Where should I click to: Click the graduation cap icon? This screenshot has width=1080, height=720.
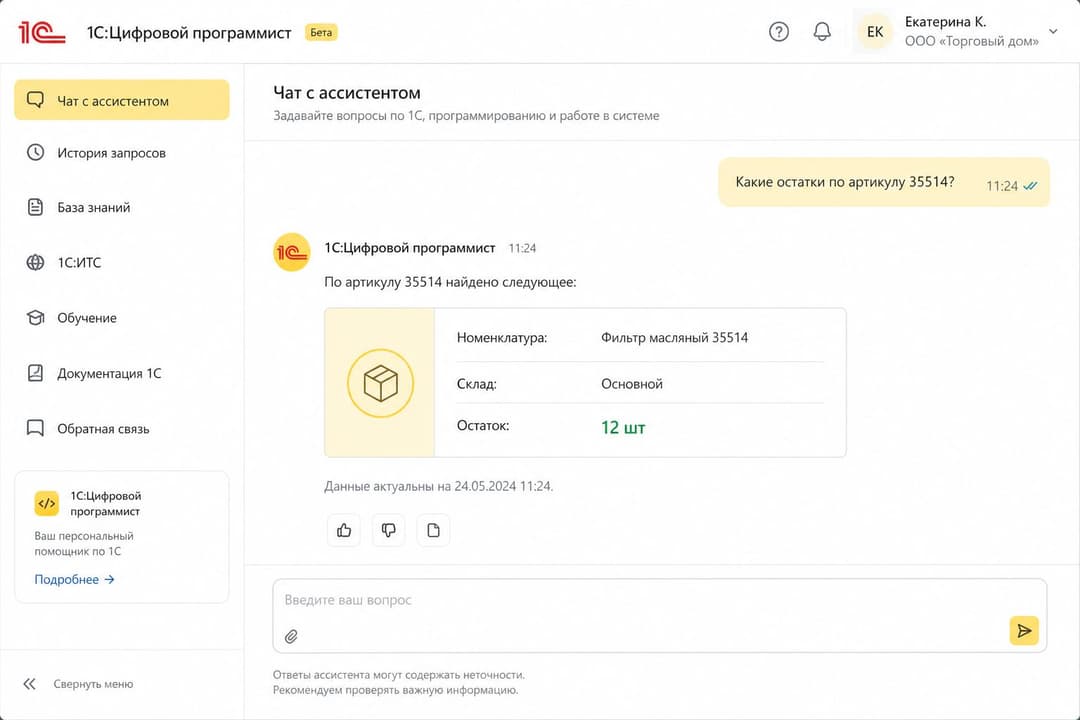tap(35, 318)
